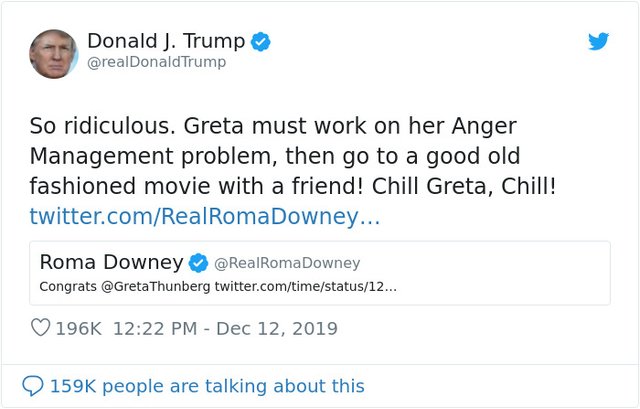640x409 pixels.
Task: Click the Roma Downey name in quoted tweet
Action: 111,262
